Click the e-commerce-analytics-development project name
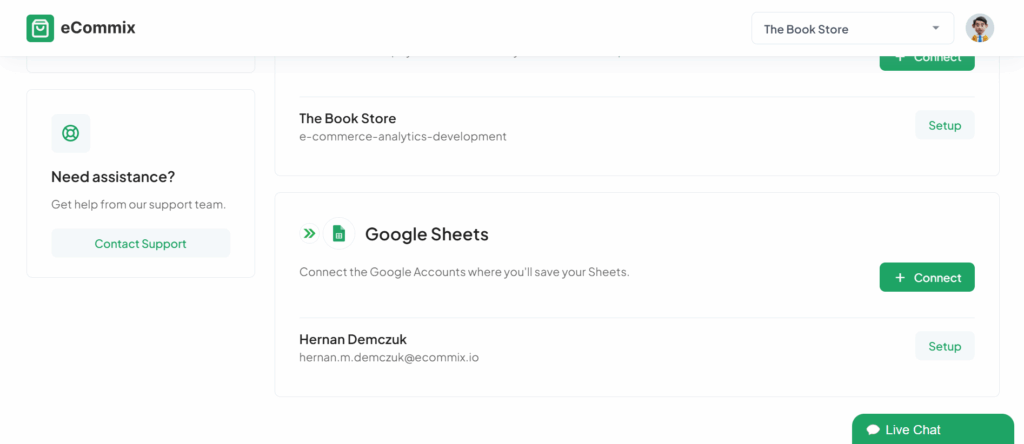This screenshot has height=444, width=1024. (402, 137)
